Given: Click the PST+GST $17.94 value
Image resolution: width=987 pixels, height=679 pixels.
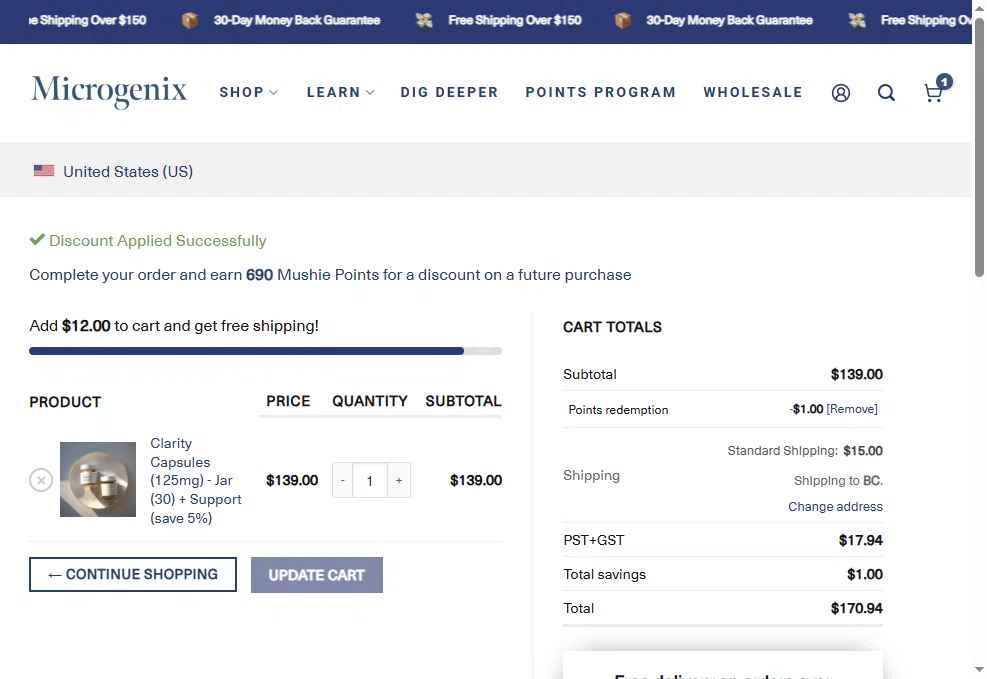Looking at the screenshot, I should click(860, 541).
